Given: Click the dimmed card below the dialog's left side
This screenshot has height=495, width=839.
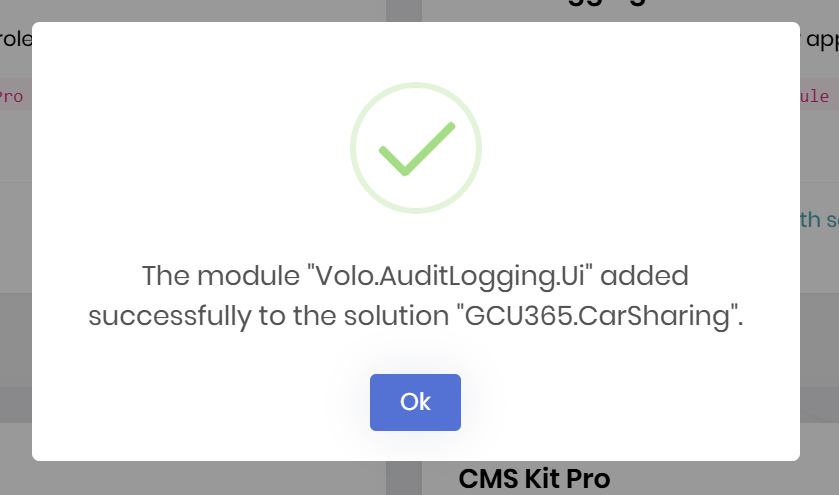Looking at the screenshot, I should (200, 478).
